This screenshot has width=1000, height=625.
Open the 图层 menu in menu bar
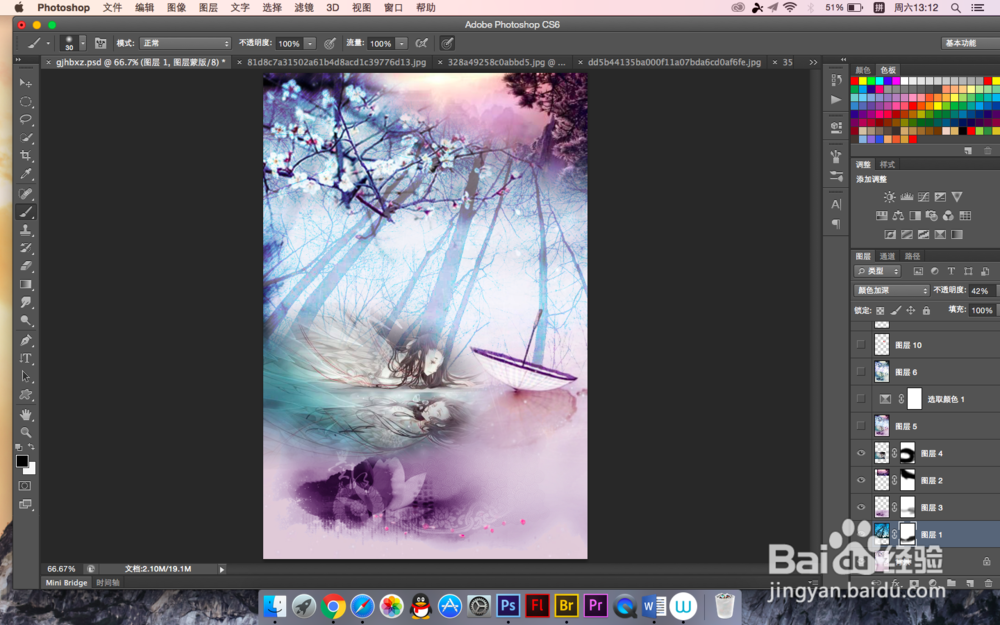coord(209,8)
